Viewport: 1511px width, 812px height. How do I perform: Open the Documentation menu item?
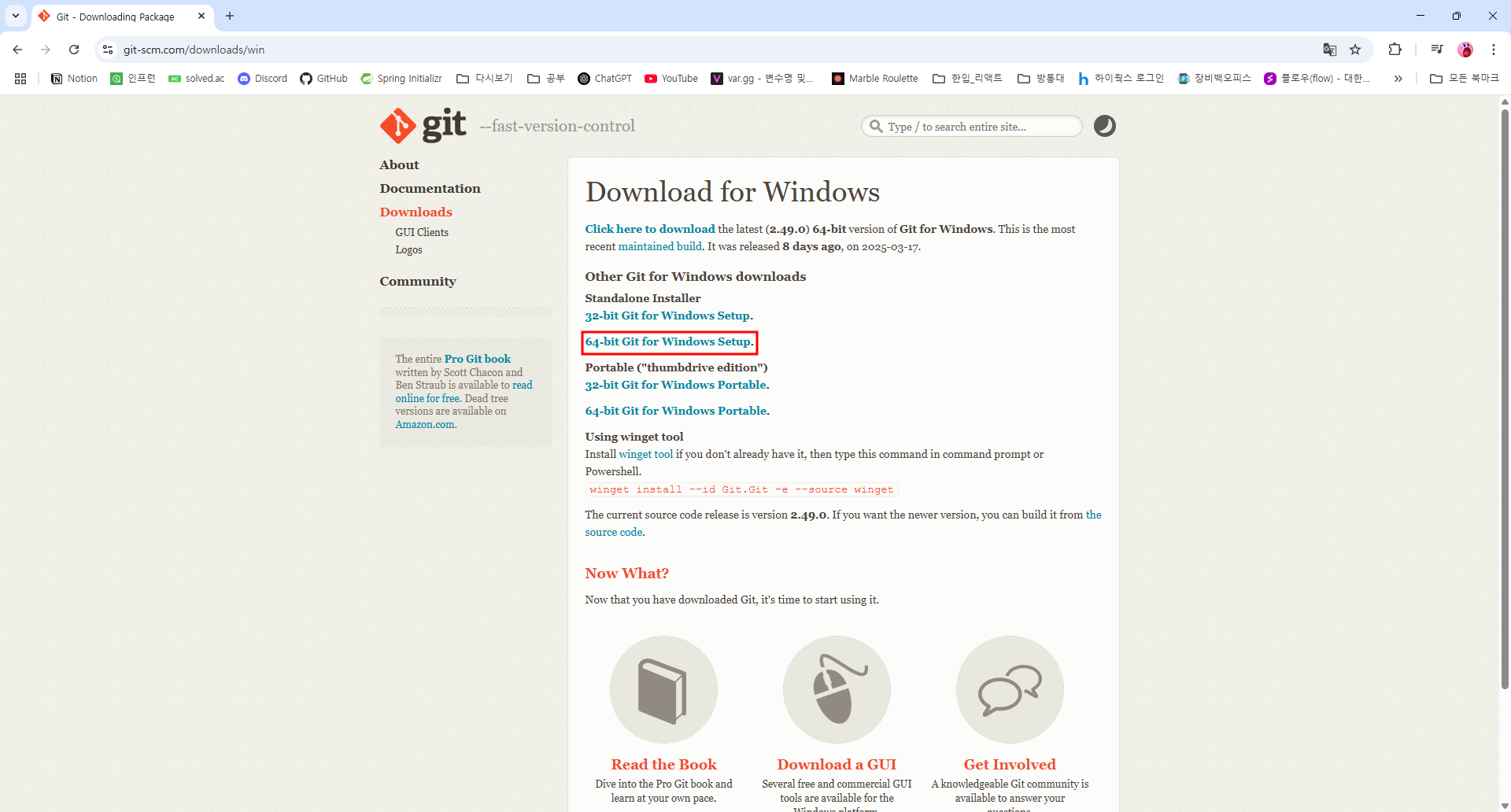430,189
